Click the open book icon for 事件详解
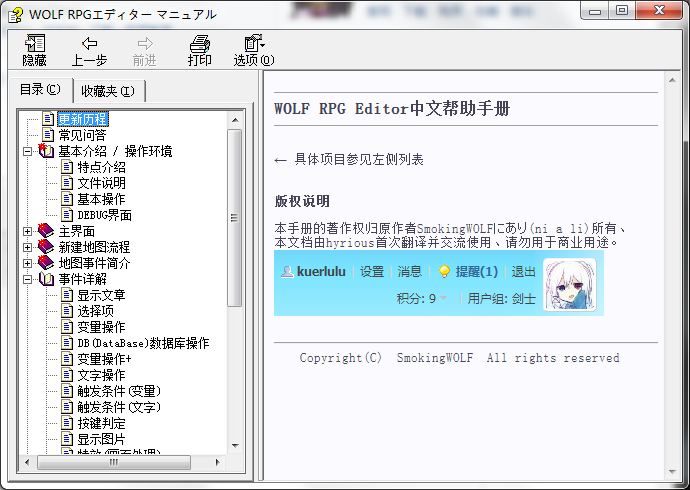690x490 pixels. [46, 279]
